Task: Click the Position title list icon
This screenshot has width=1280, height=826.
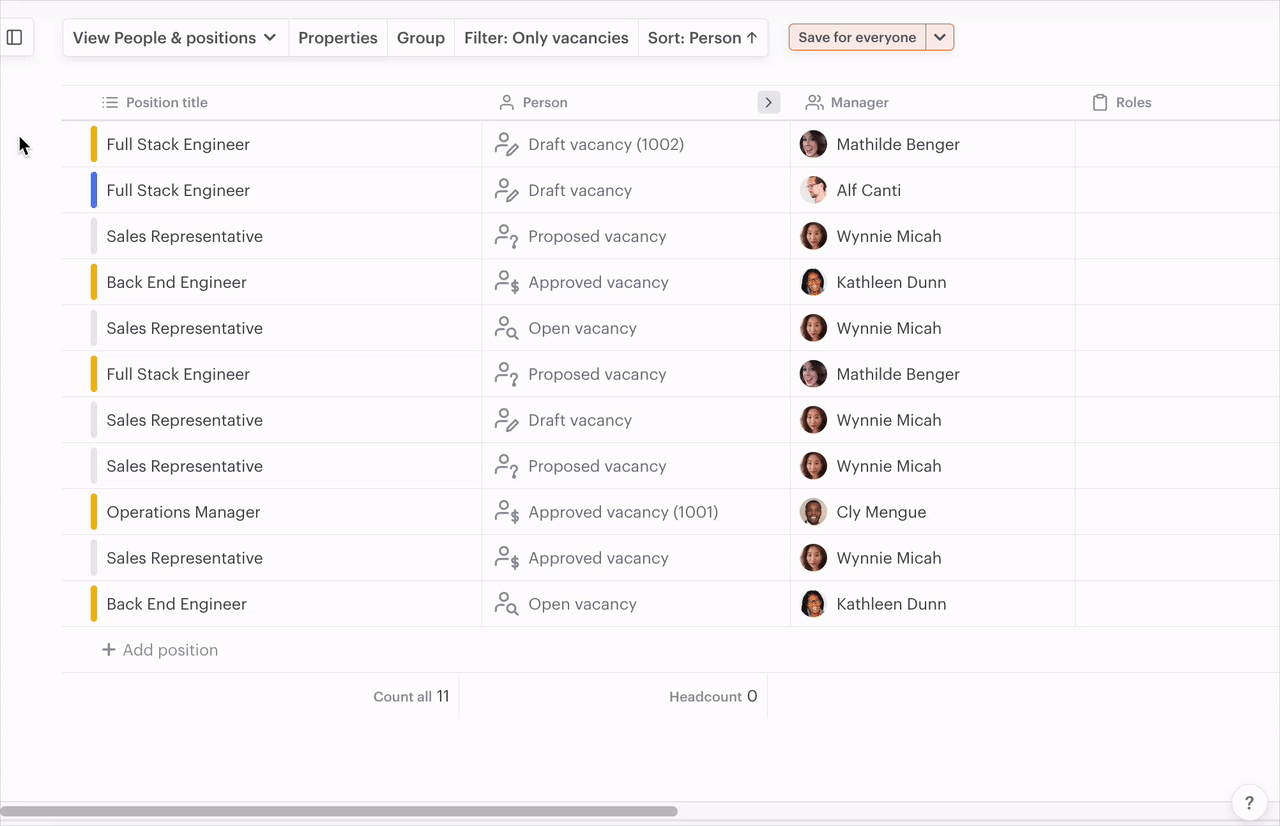Action: click(110, 103)
